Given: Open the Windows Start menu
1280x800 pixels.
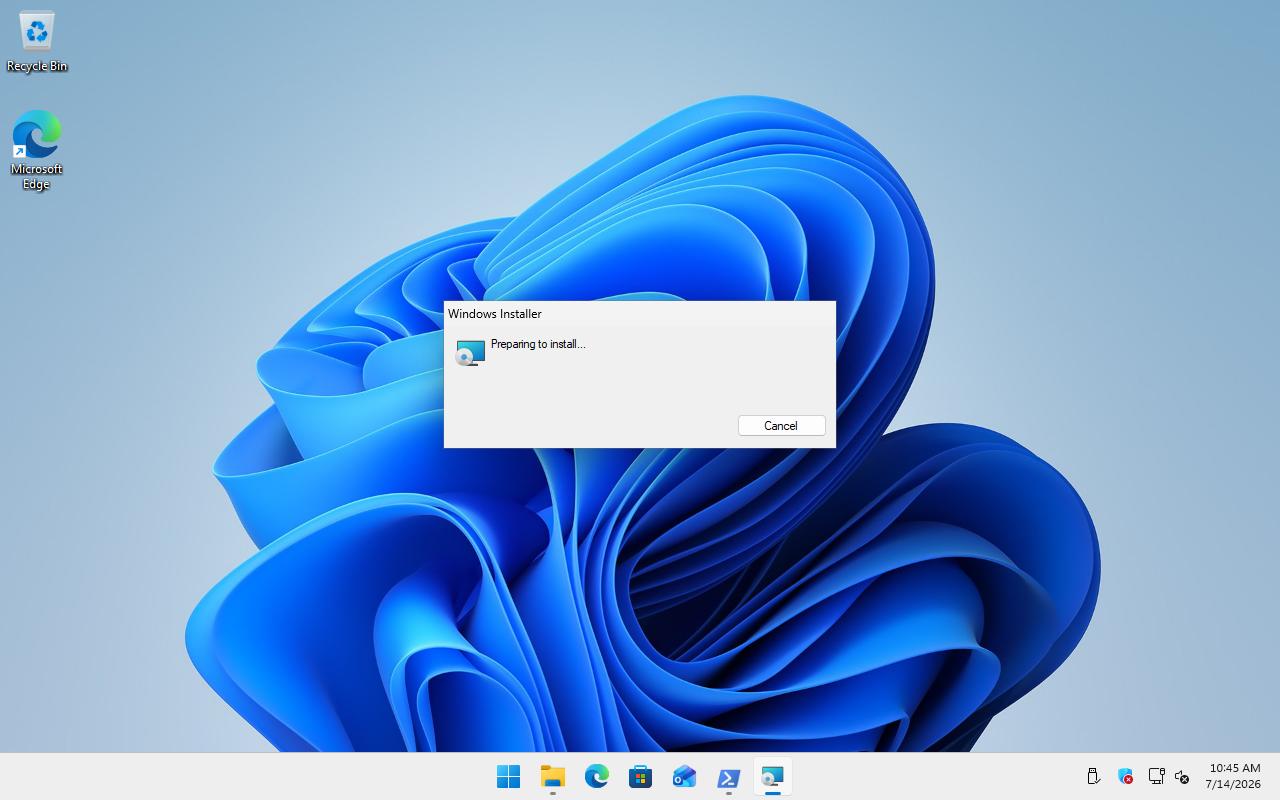Looking at the screenshot, I should 508,776.
